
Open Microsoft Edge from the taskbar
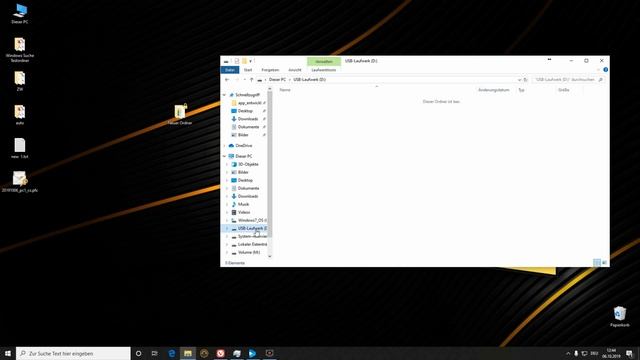172,353
